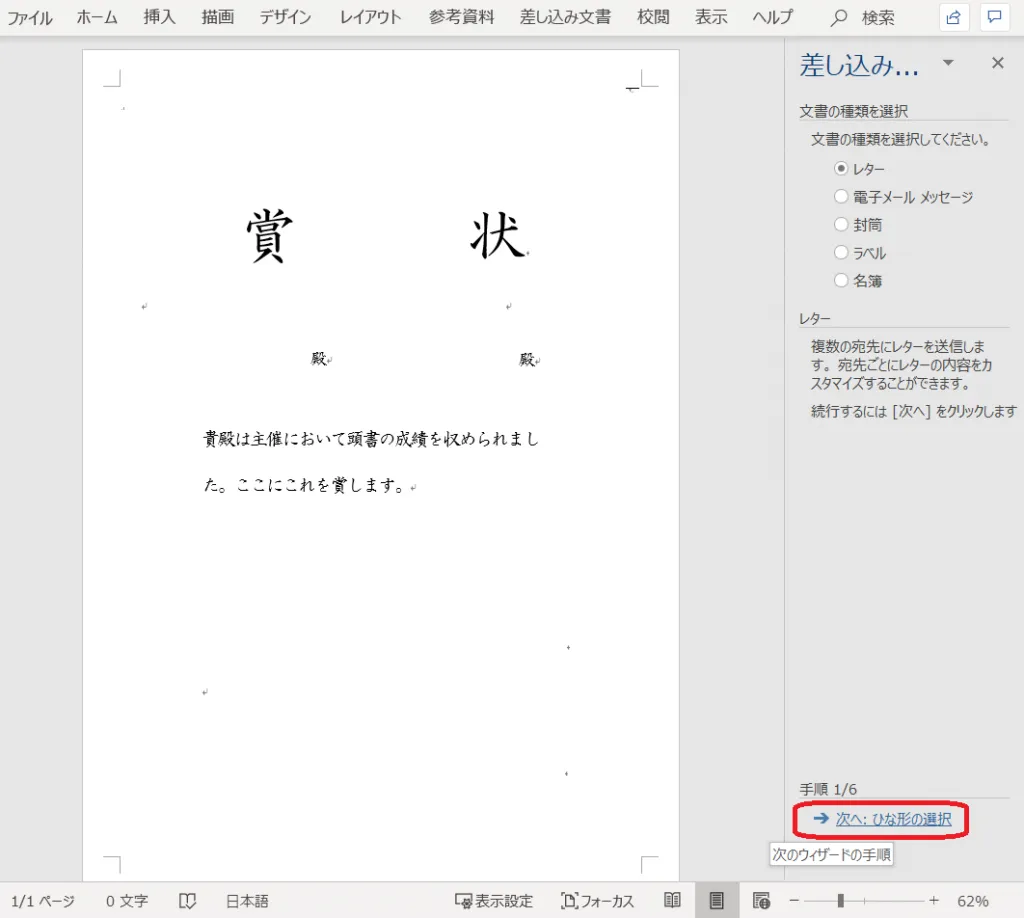This screenshot has width=1024, height=918.
Task: Close the mail merge task pane
Action: click(x=997, y=63)
